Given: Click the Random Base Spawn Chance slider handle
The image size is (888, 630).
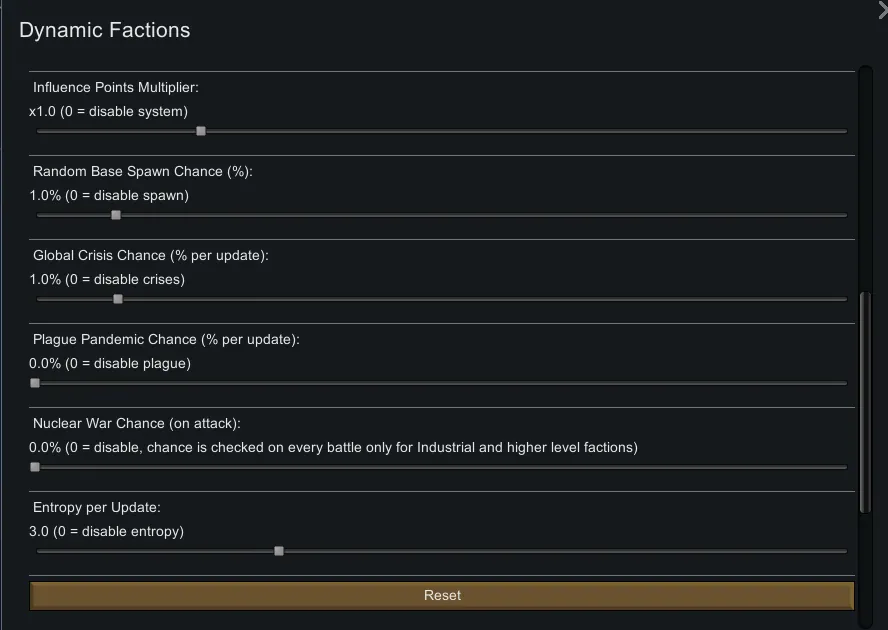Looking at the screenshot, I should [x=116, y=215].
